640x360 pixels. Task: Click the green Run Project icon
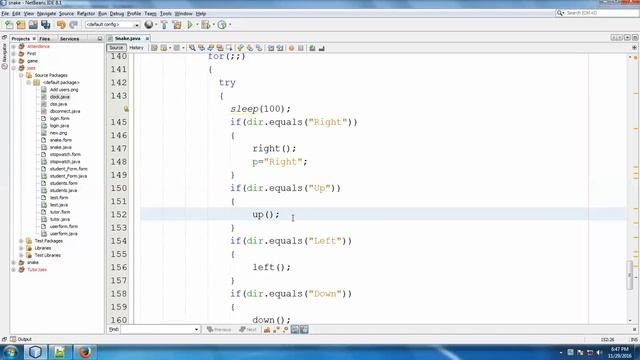(x=190, y=25)
